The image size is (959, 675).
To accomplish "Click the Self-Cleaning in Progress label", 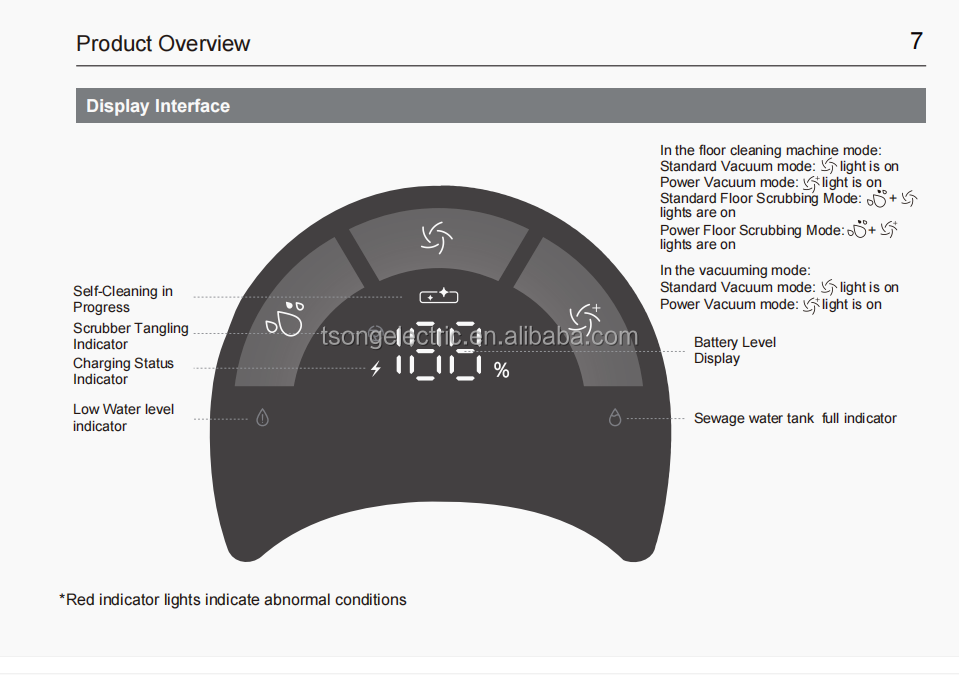I will (x=123, y=299).
